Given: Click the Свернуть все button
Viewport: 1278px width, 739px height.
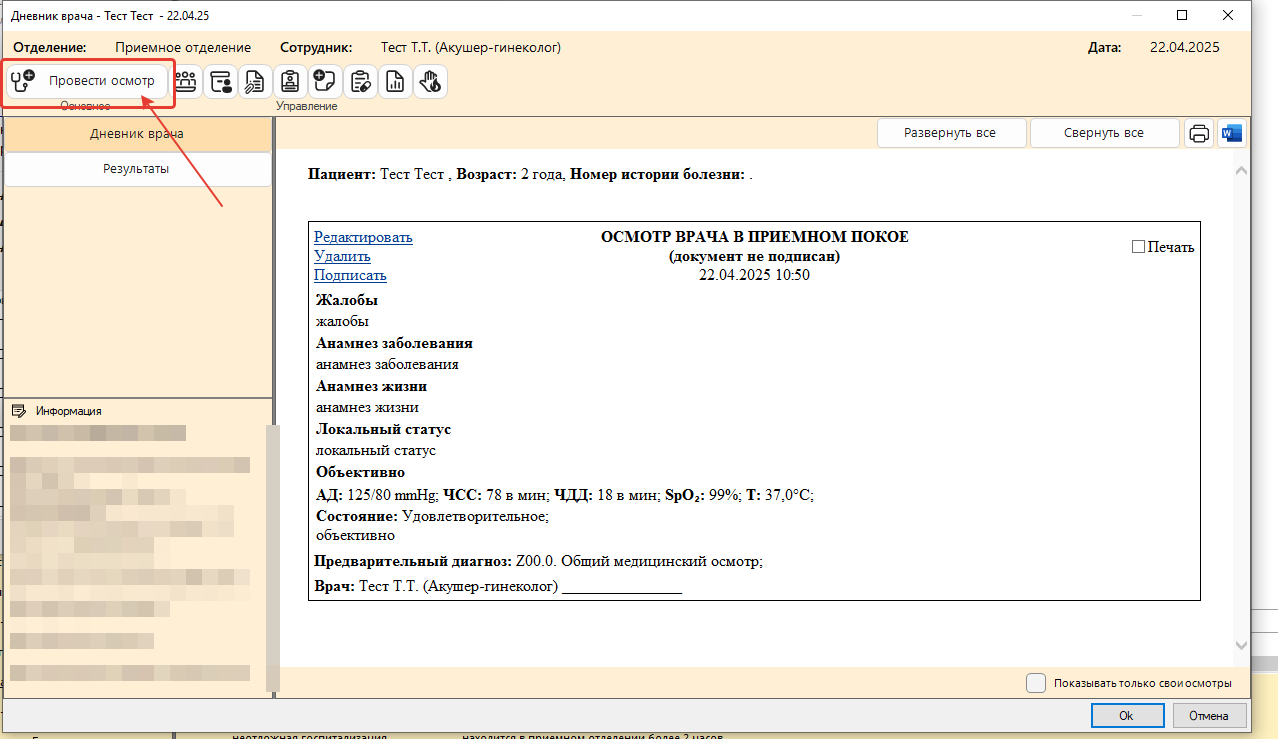Looking at the screenshot, I should 1104,133.
